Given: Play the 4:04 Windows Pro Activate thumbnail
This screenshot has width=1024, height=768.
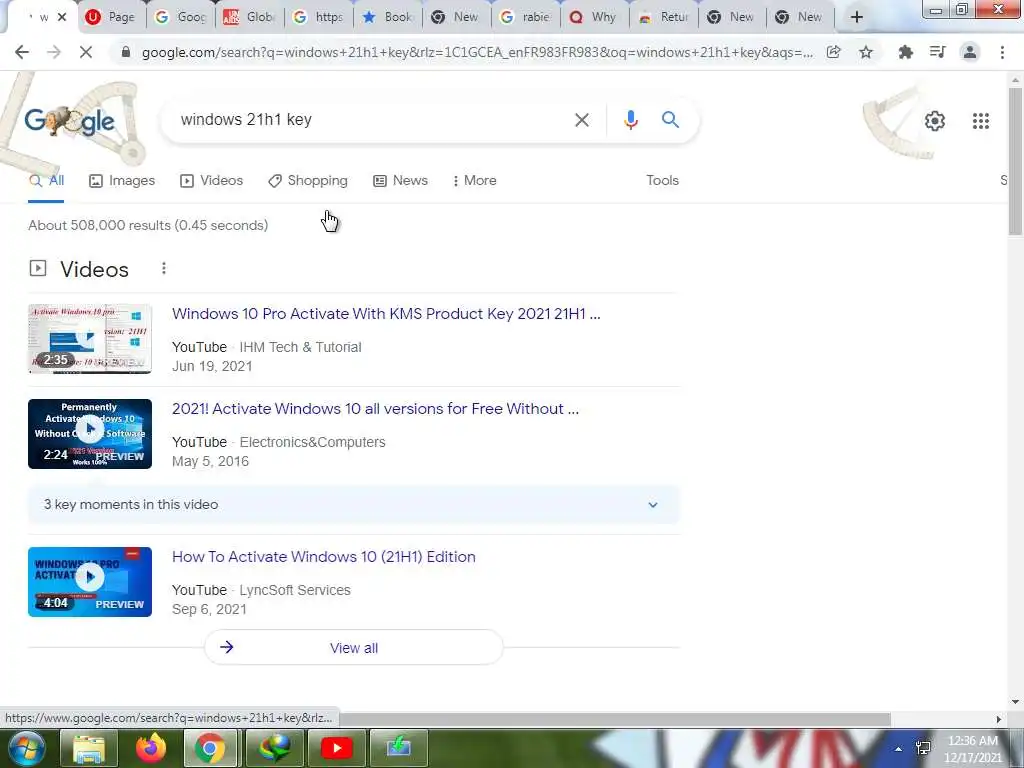Looking at the screenshot, I should 90,582.
